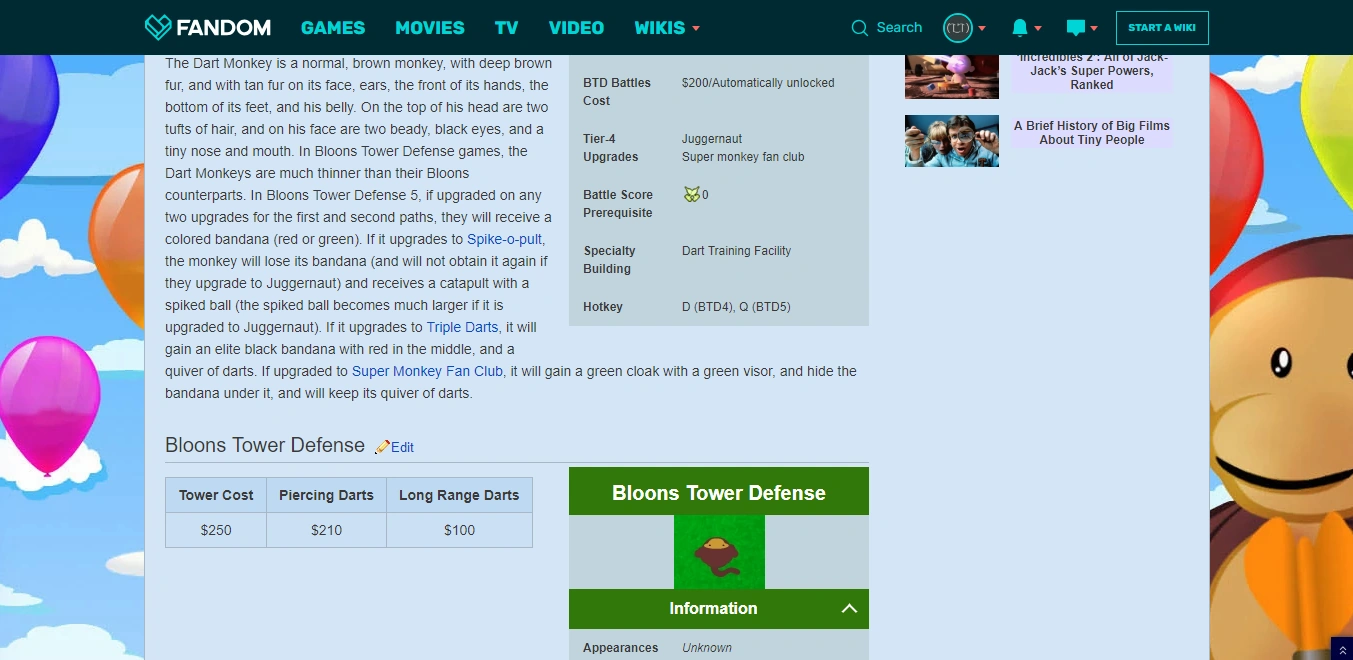Click the Battle Score medal icon
Image resolution: width=1353 pixels, height=660 pixels.
691,194
